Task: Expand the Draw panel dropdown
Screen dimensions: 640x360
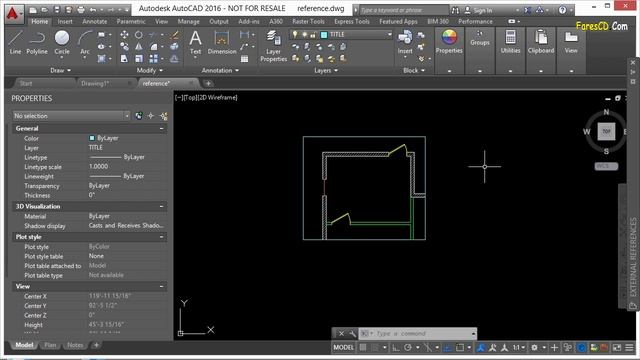Action: (60, 70)
